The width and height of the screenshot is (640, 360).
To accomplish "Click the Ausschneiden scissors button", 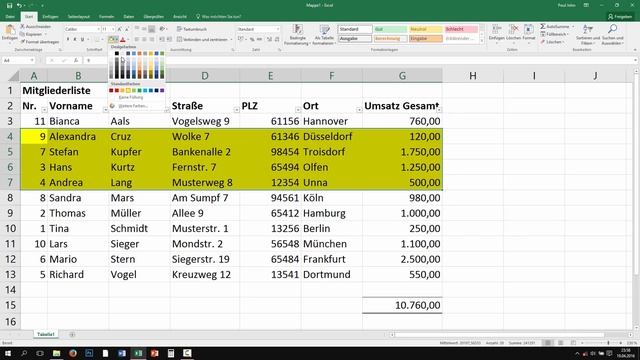I will pos(36,27).
